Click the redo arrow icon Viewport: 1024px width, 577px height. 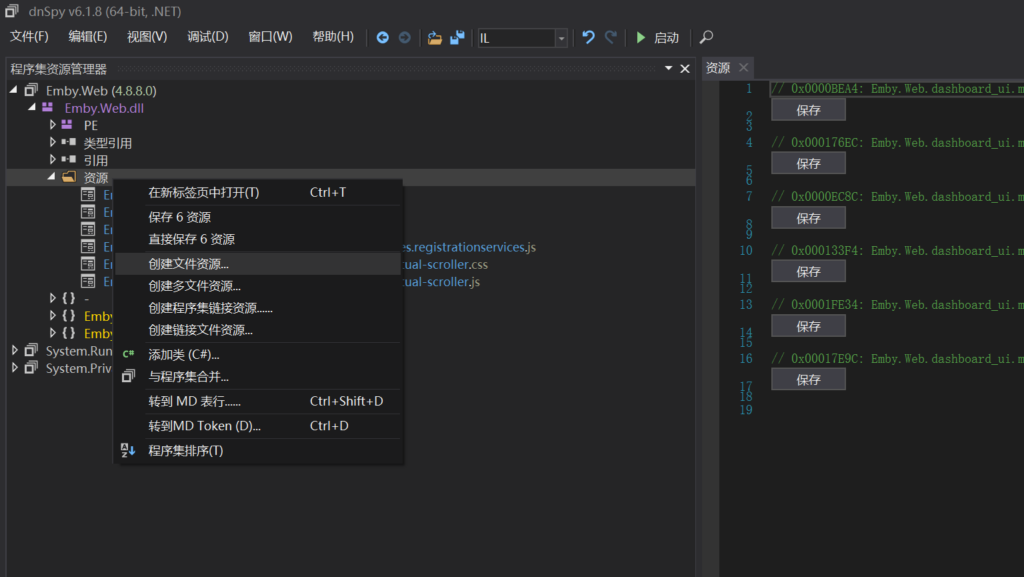(611, 37)
